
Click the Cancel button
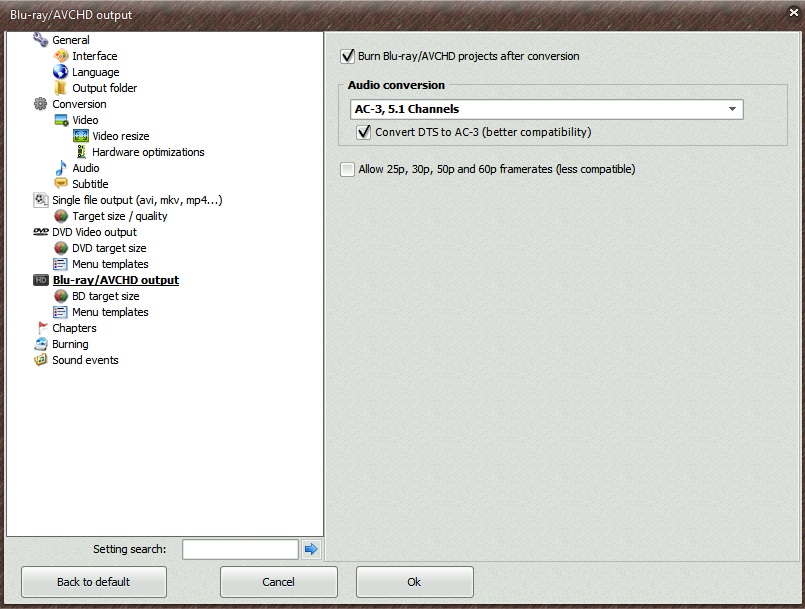279,582
